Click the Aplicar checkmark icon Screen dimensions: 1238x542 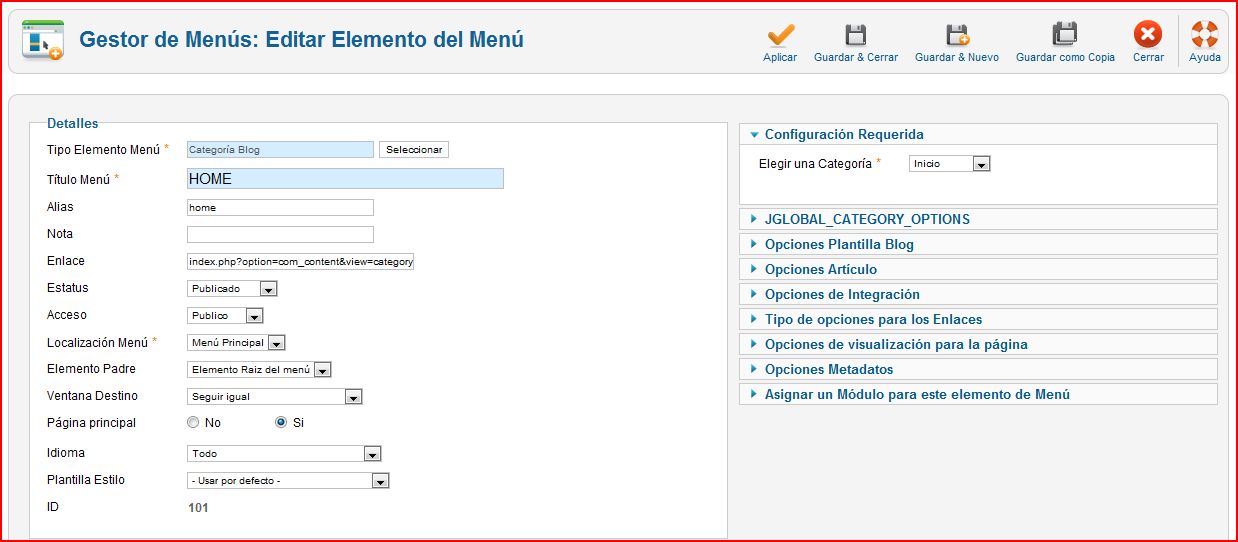(780, 35)
